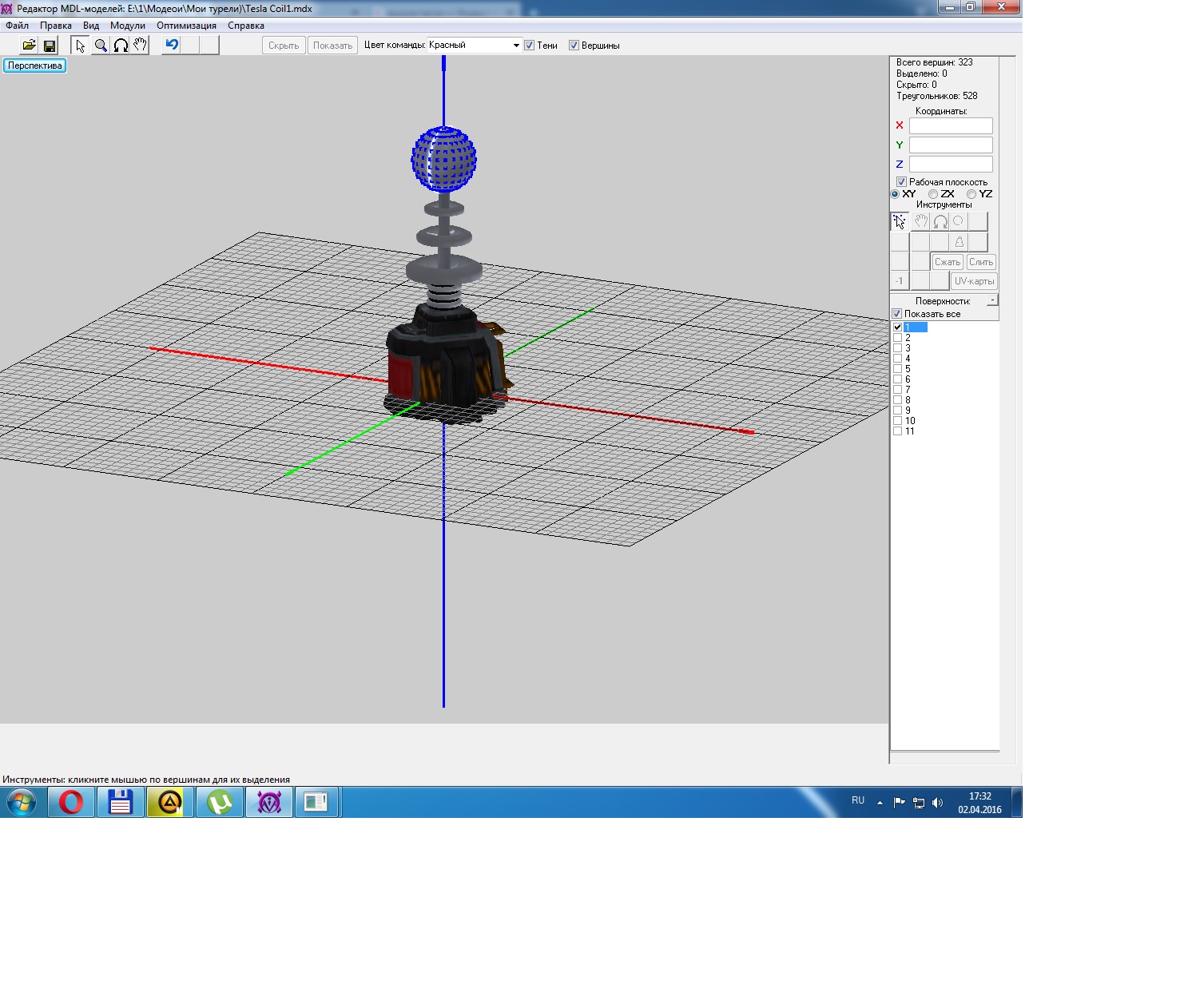1192x1008 pixels.
Task: Toggle the Тени shadows checkbox
Action: (x=529, y=46)
